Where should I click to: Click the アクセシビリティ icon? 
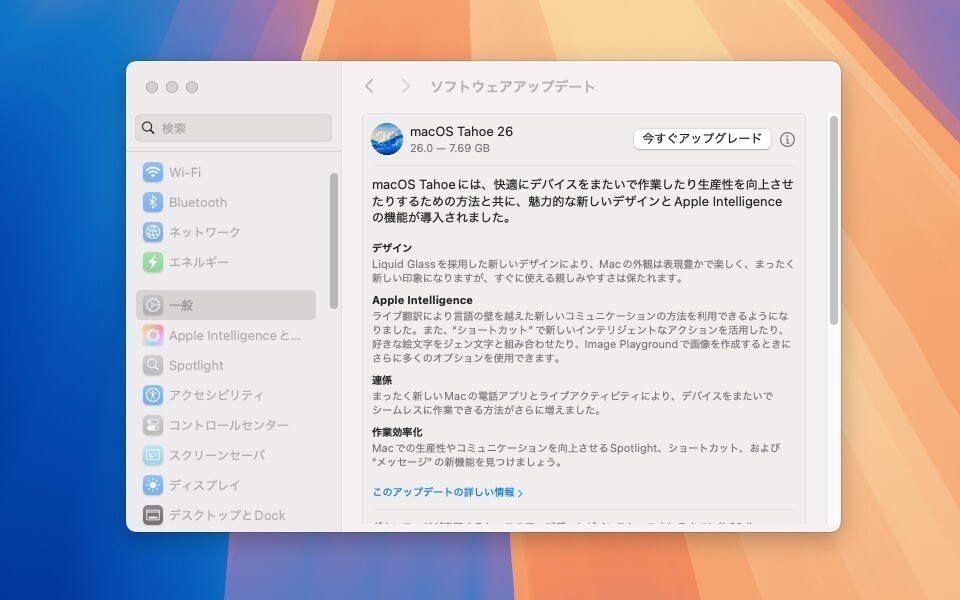(152, 395)
